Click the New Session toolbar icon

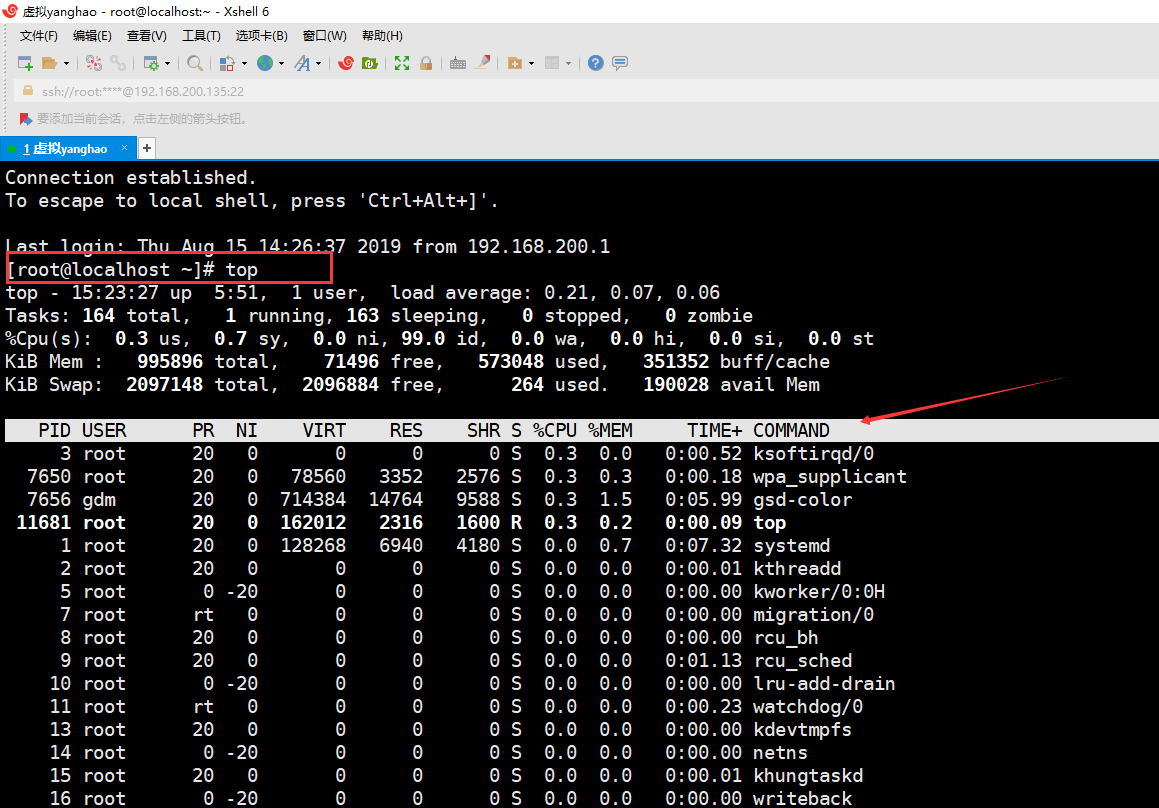tap(25, 64)
